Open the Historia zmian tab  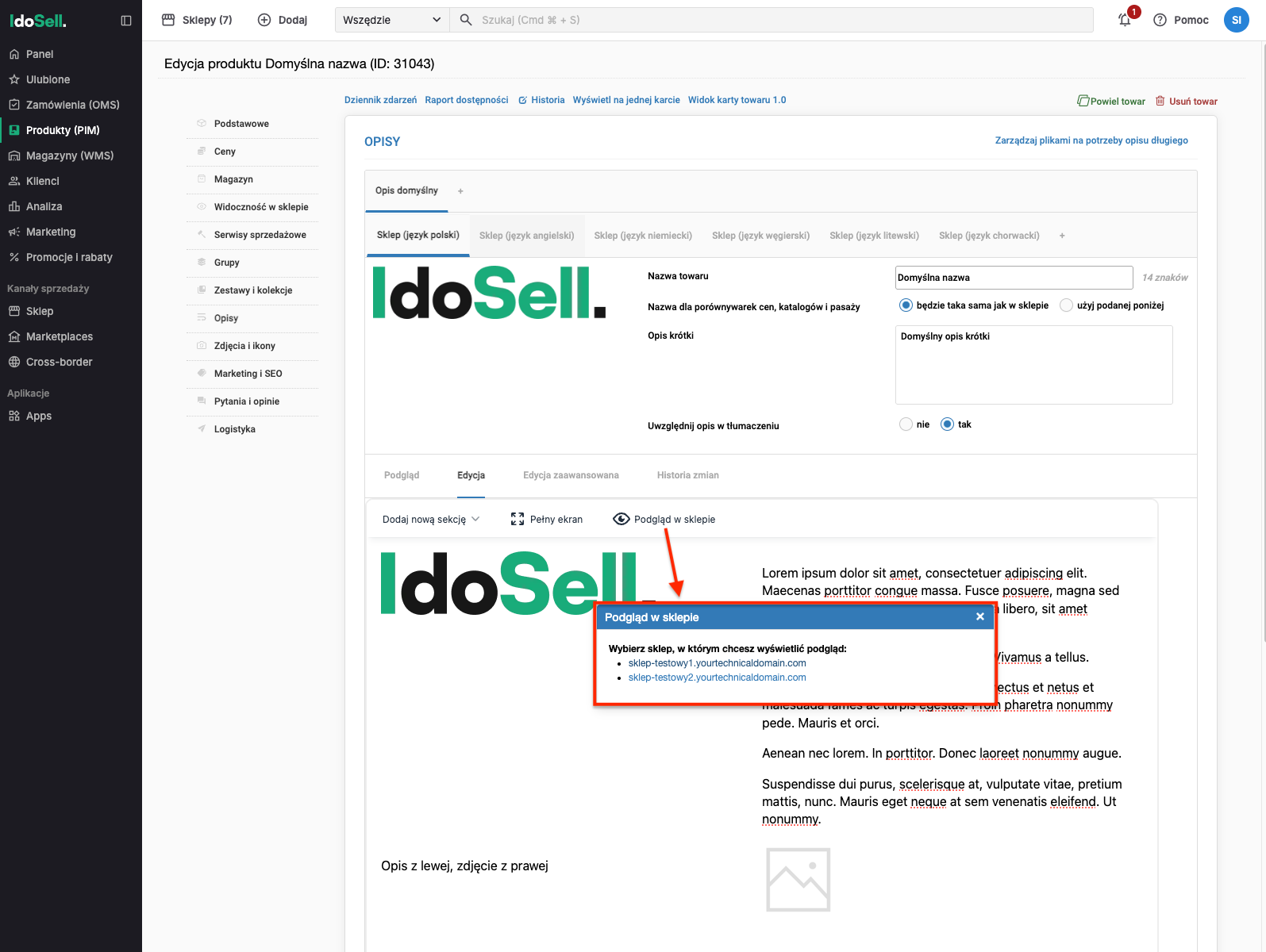pyautogui.click(x=688, y=475)
